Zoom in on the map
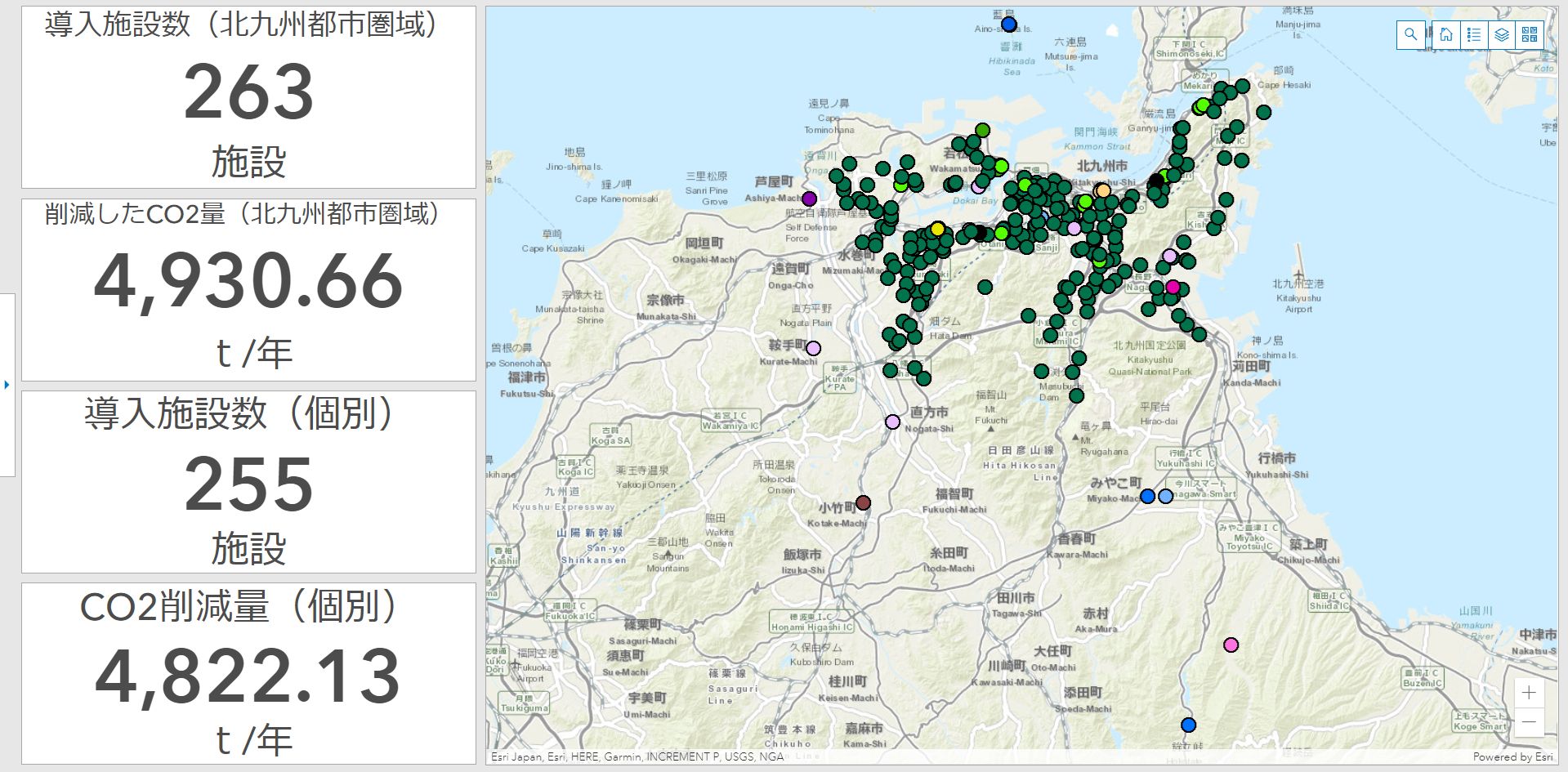 (x=1529, y=693)
